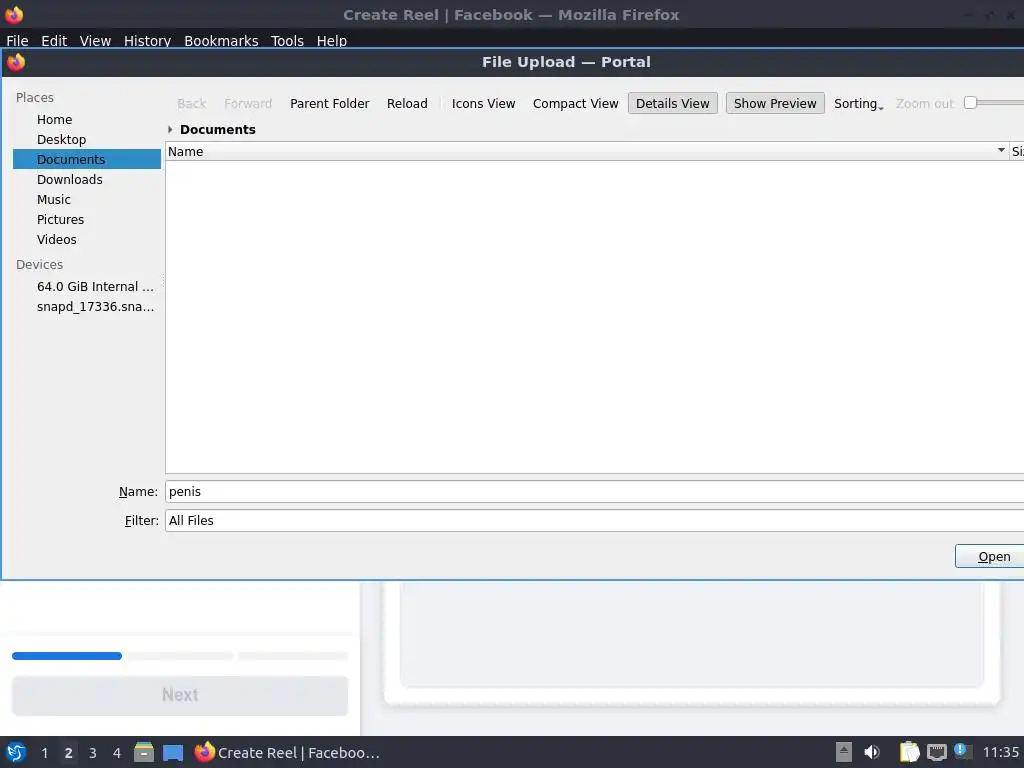Switch to Compact View mode
Image resolution: width=1024 pixels, height=768 pixels.
[x=575, y=103]
